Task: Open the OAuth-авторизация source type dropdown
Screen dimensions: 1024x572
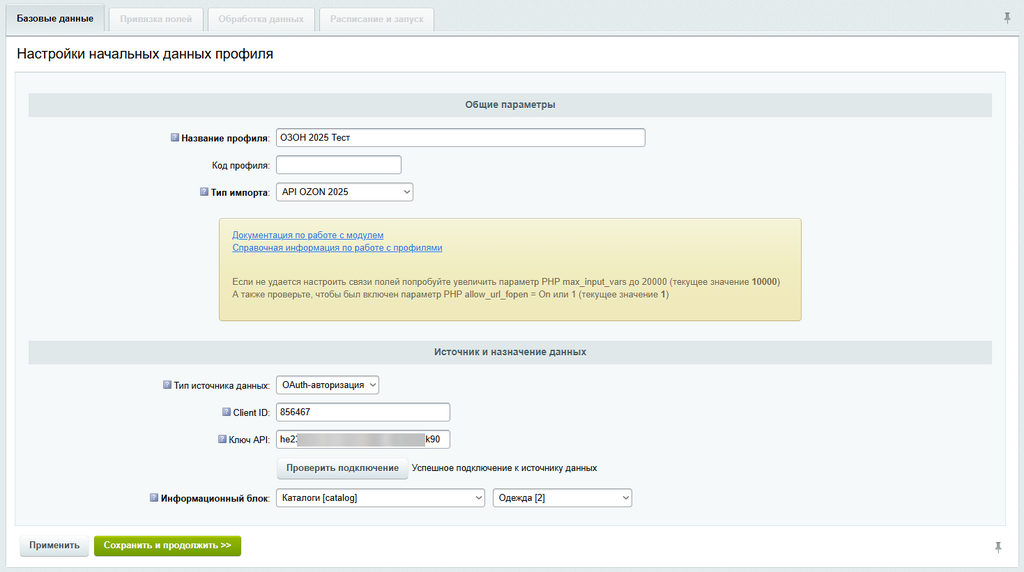Action: 328,385
